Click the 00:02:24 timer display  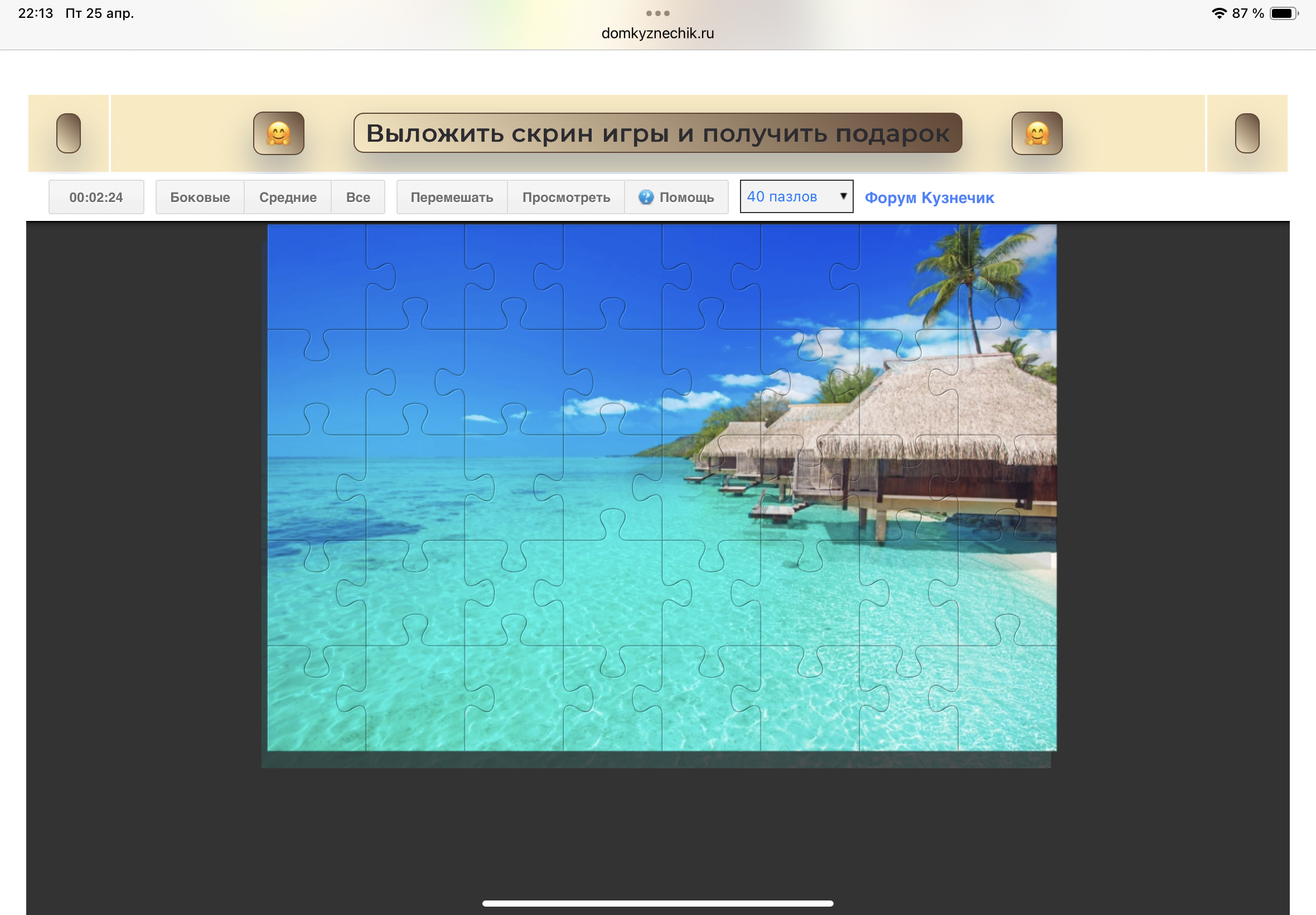point(96,197)
